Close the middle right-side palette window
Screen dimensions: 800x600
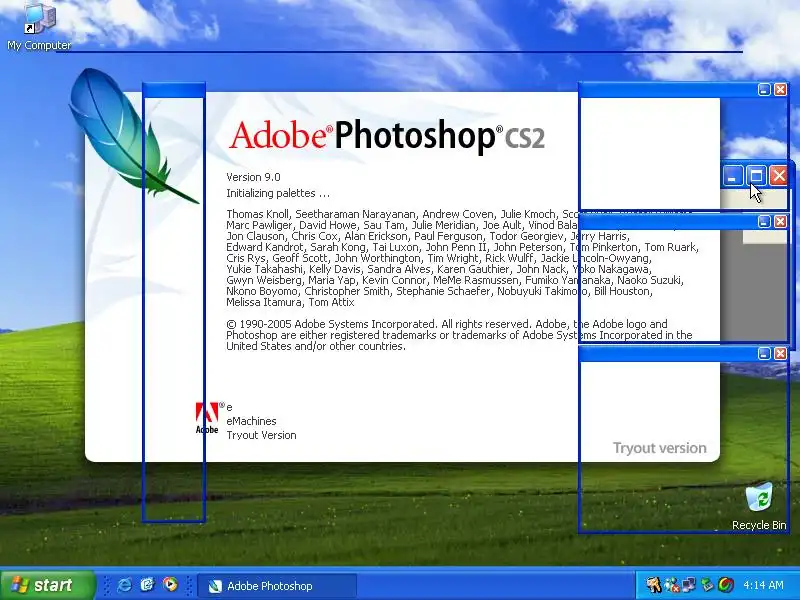pyautogui.click(x=780, y=221)
